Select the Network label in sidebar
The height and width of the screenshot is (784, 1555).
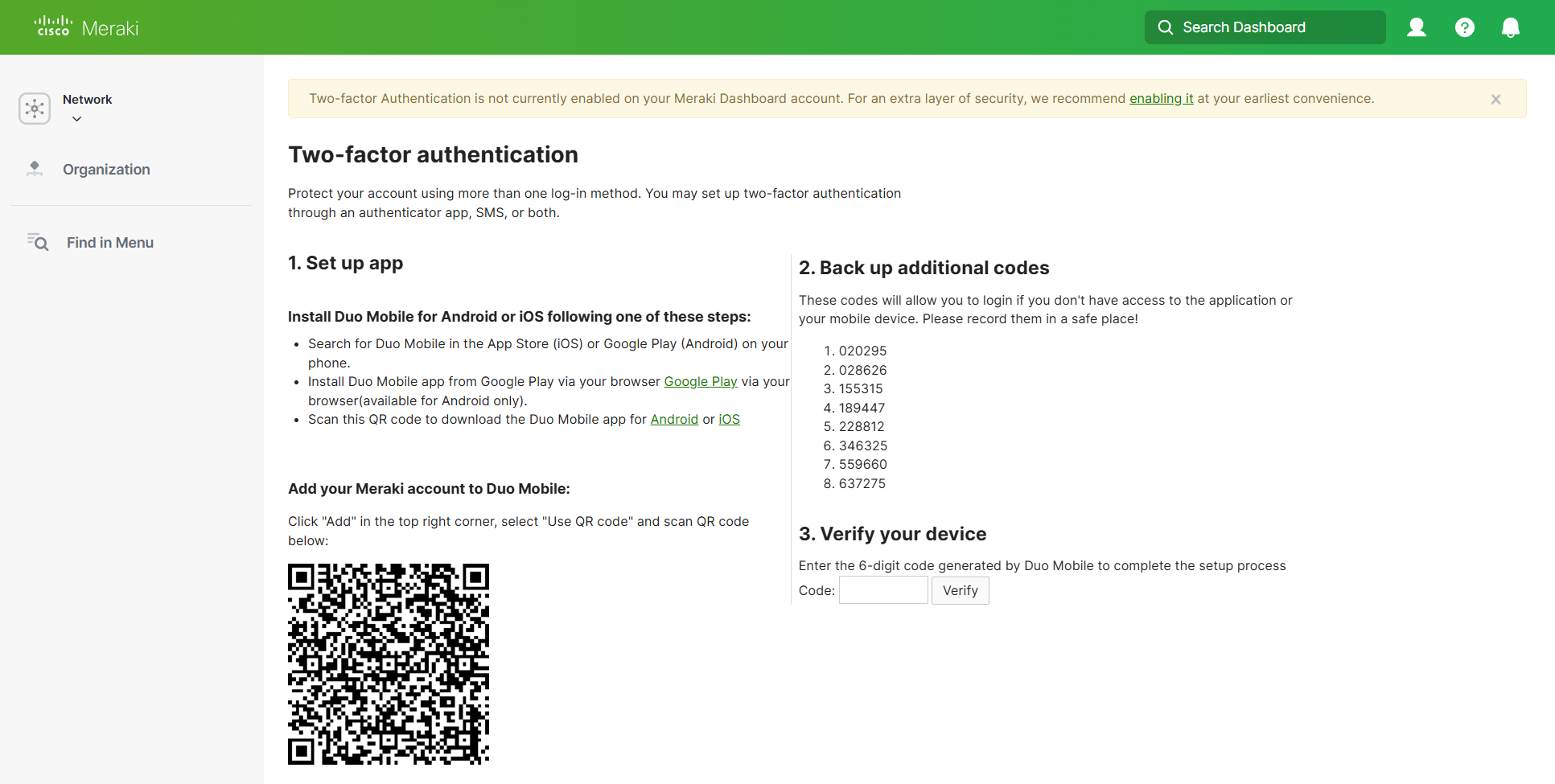tap(87, 100)
